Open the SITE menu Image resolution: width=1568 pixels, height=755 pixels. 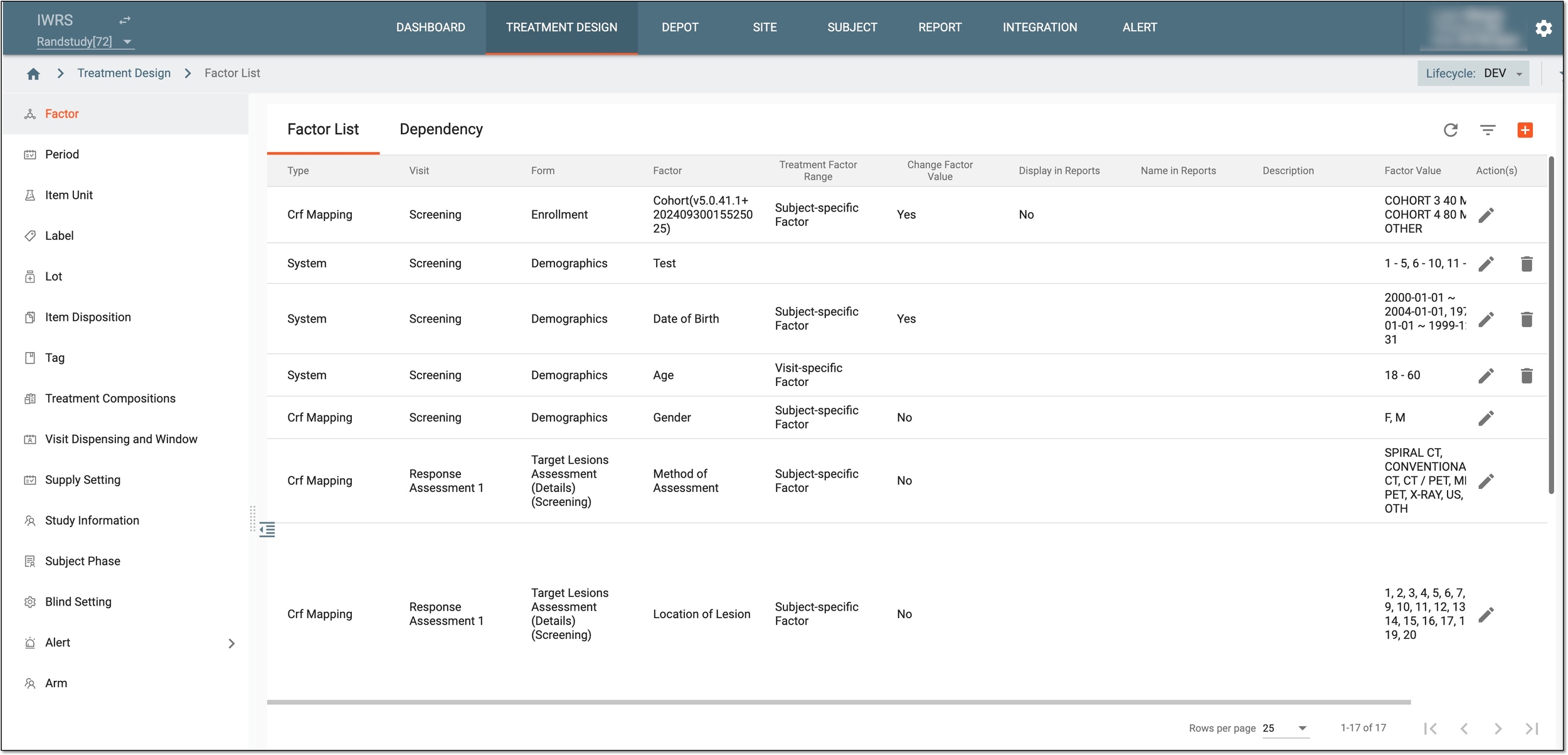(765, 28)
